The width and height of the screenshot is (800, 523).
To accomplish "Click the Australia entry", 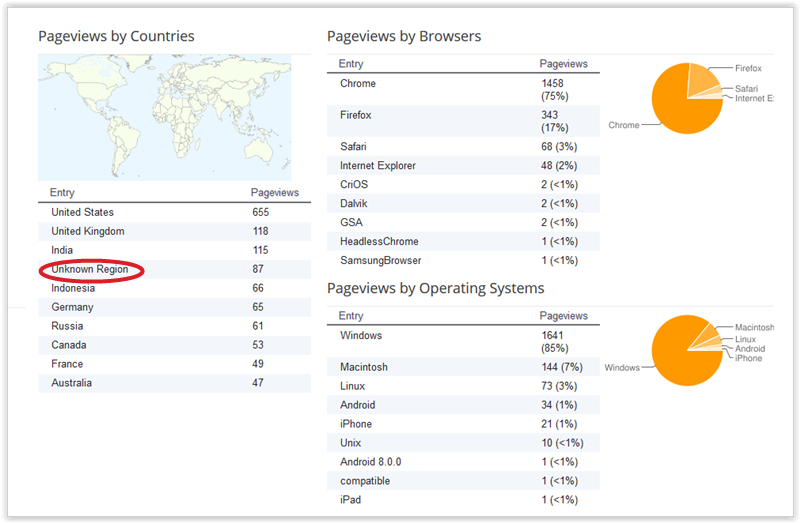I will click(71, 383).
